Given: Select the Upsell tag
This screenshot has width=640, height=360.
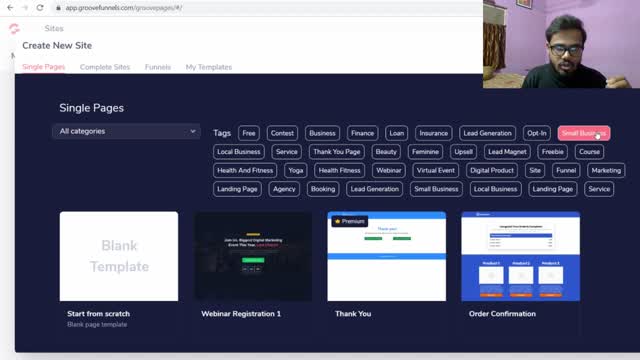Looking at the screenshot, I should pos(463,152).
